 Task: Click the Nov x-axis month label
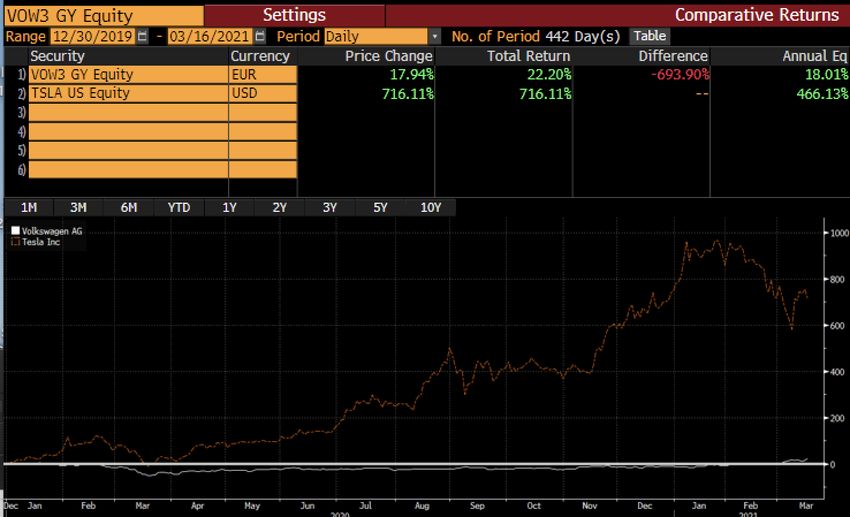pos(589,506)
